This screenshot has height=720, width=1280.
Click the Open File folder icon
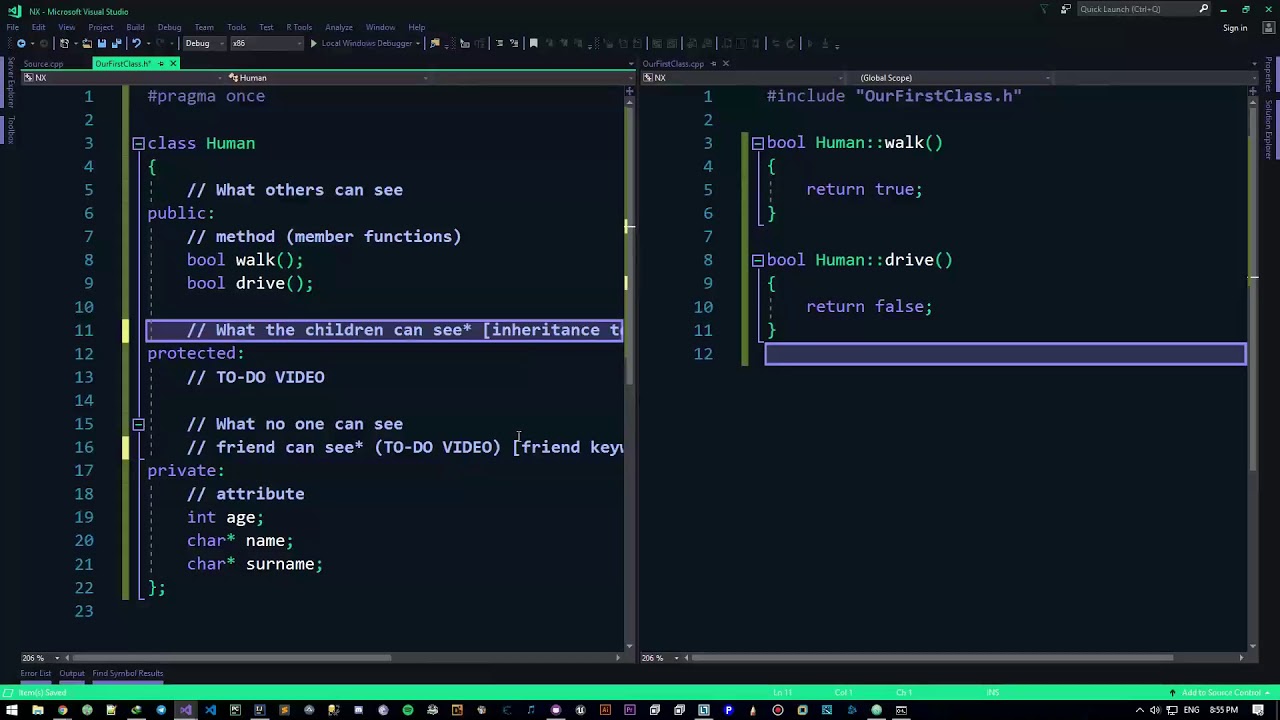87,43
